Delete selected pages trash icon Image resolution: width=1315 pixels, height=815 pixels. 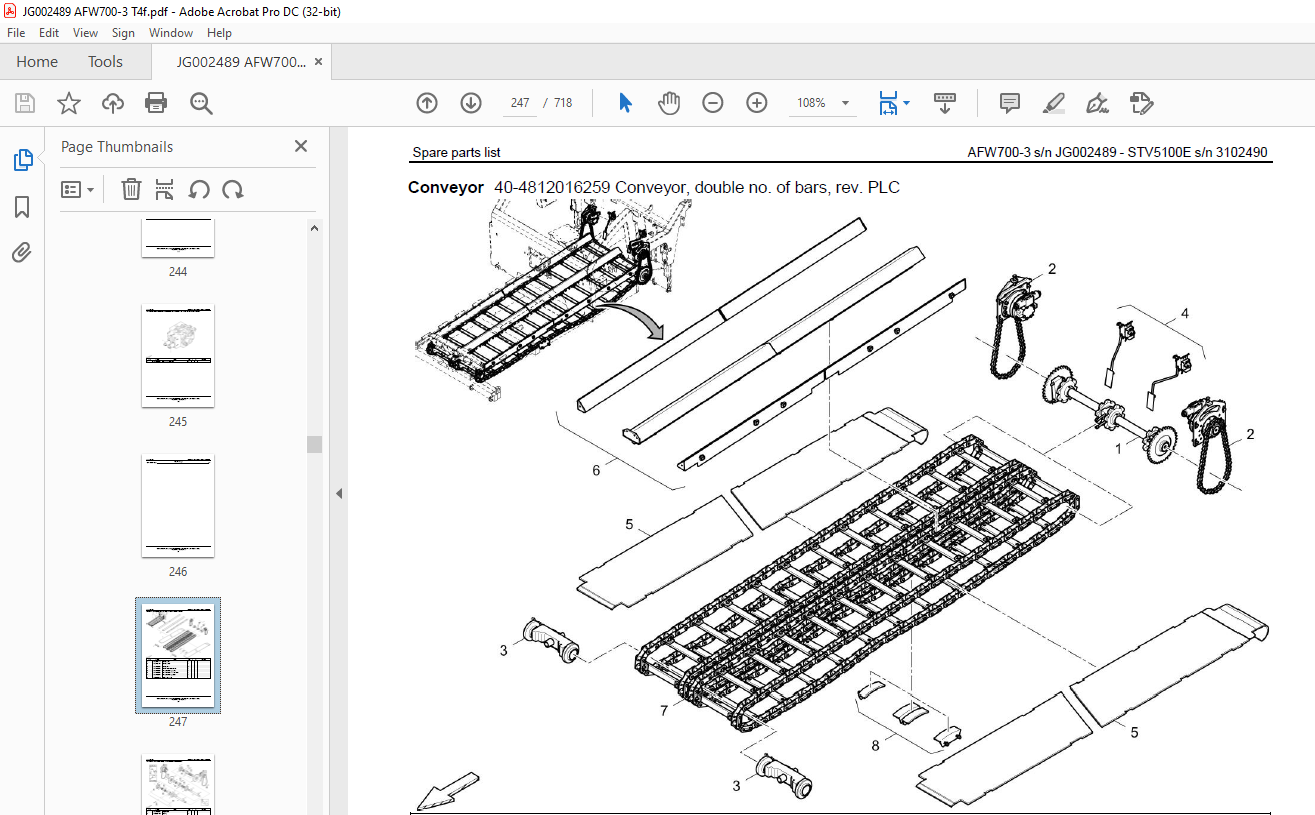(131, 189)
